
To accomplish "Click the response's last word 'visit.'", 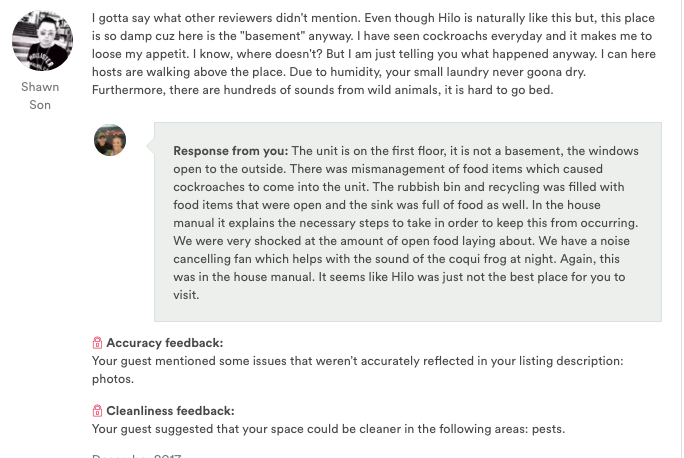I will coord(186,295).
